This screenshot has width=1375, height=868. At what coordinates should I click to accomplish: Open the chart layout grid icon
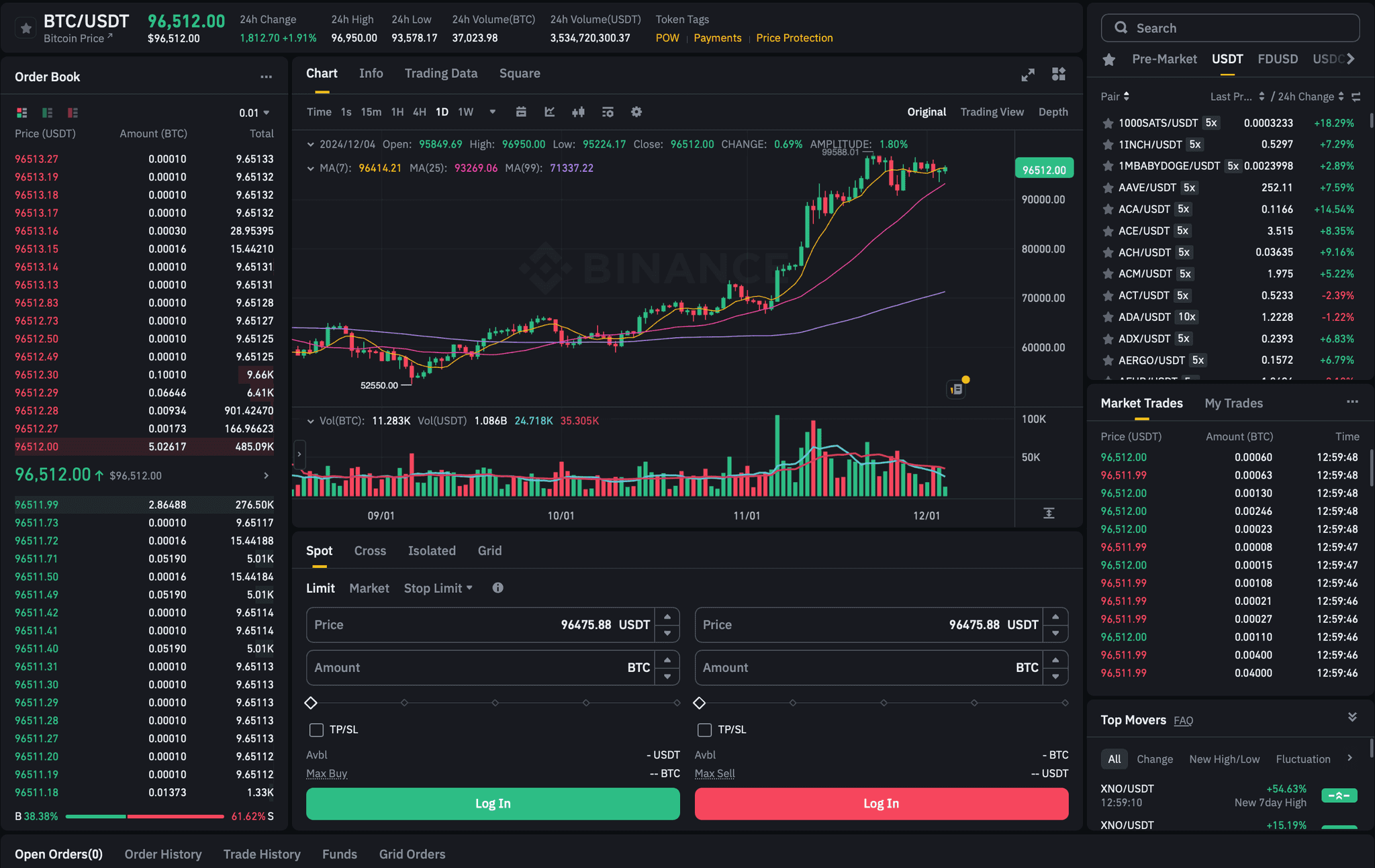click(x=1059, y=75)
